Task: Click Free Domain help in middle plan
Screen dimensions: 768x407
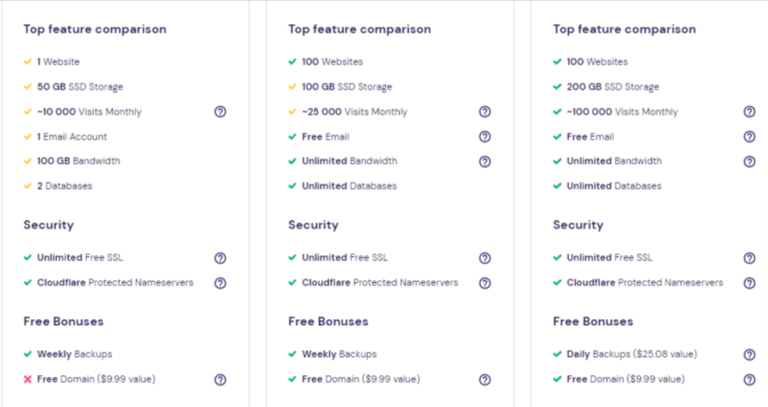Action: pos(485,380)
